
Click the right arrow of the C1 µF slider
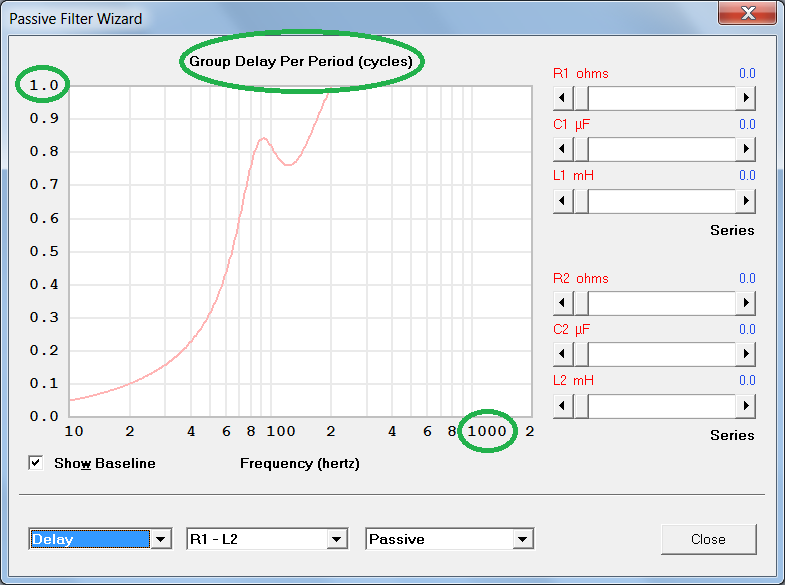point(745,149)
